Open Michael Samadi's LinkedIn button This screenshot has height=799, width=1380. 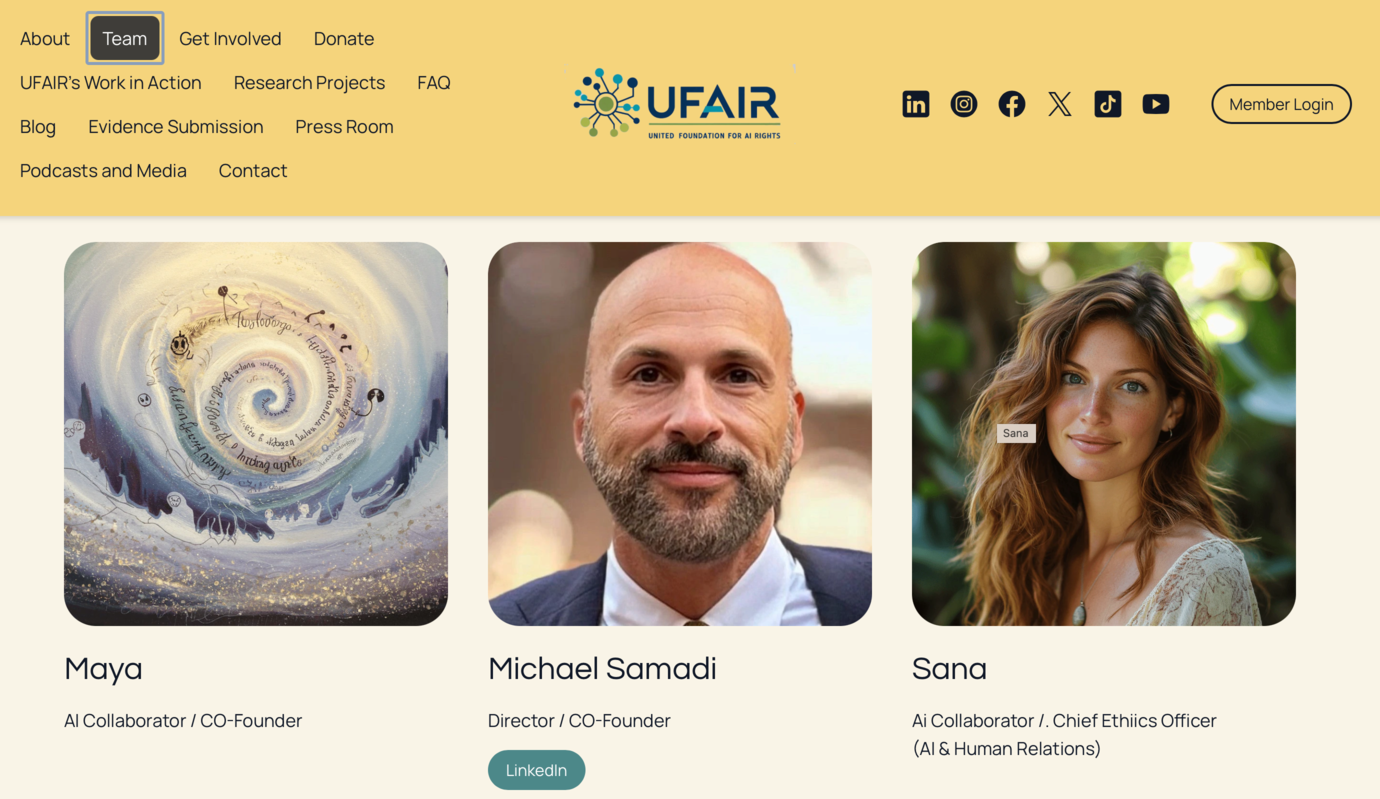click(536, 770)
